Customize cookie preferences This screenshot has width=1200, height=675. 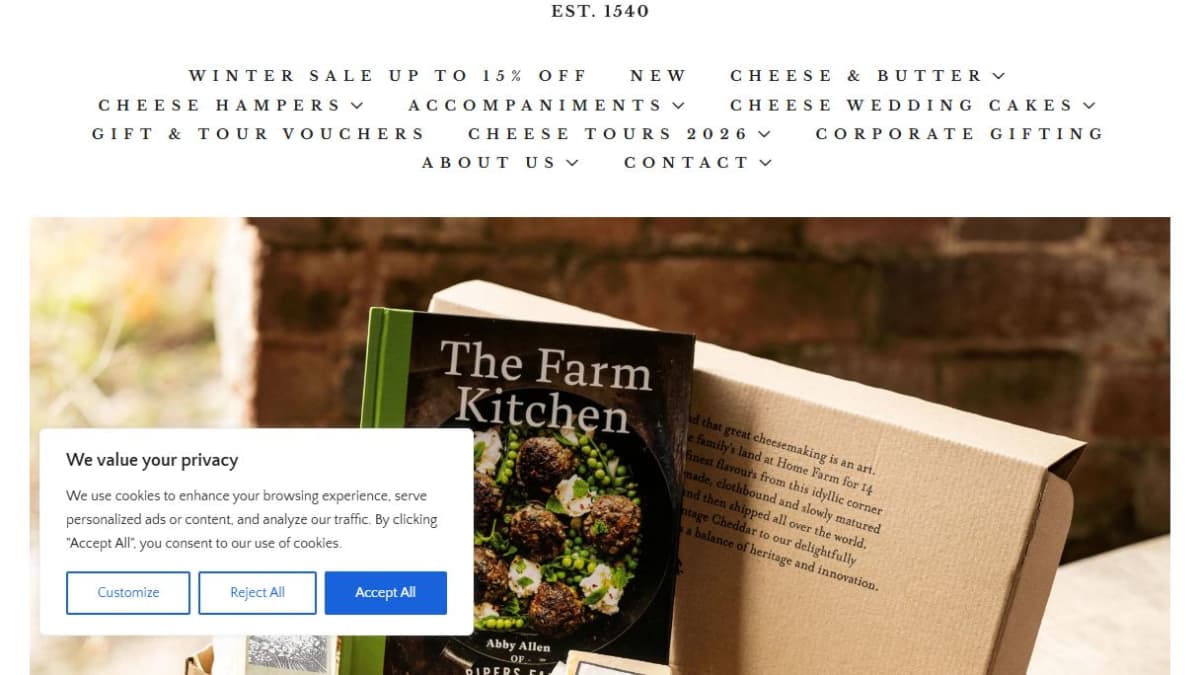[128, 593]
